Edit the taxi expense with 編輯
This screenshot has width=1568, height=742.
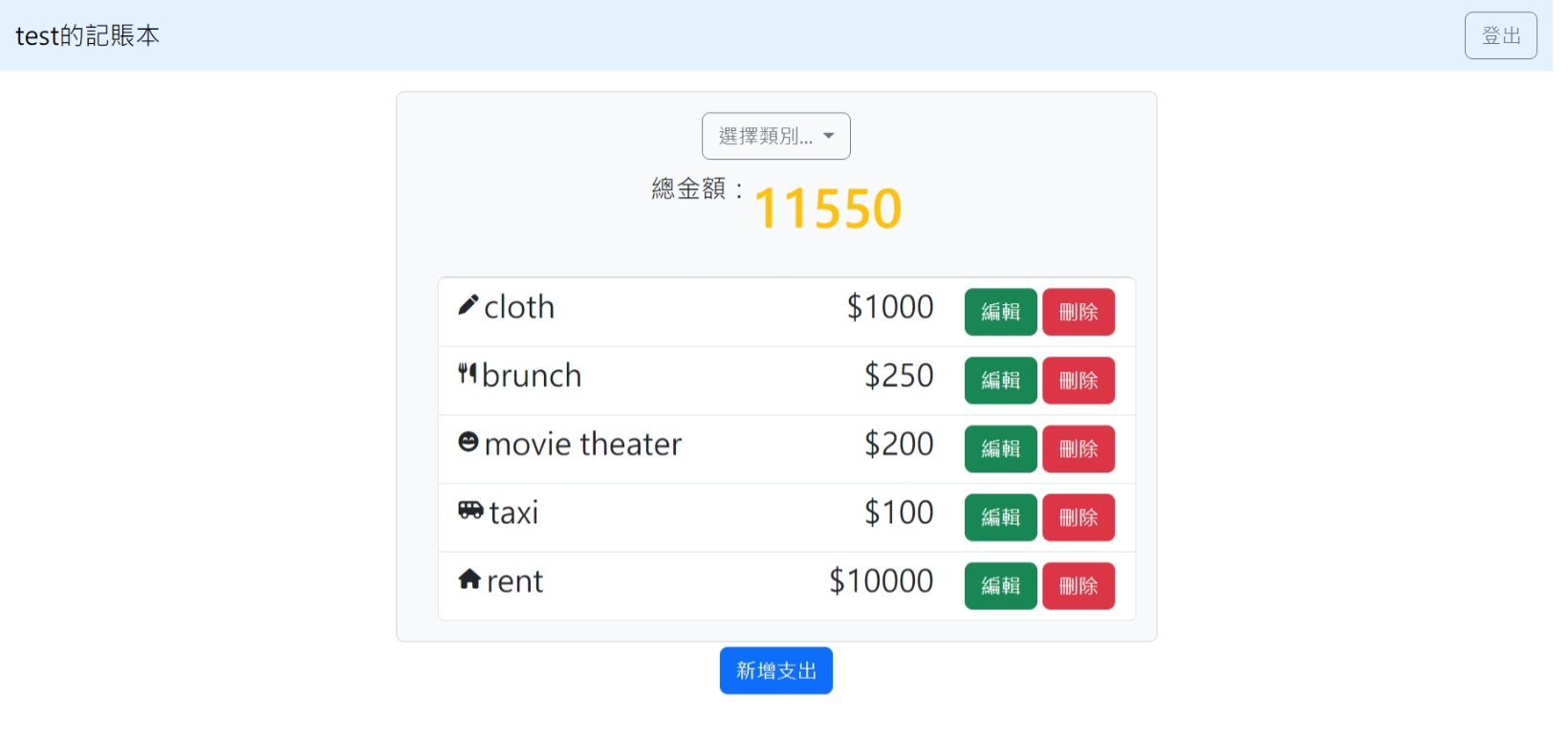coord(1000,517)
